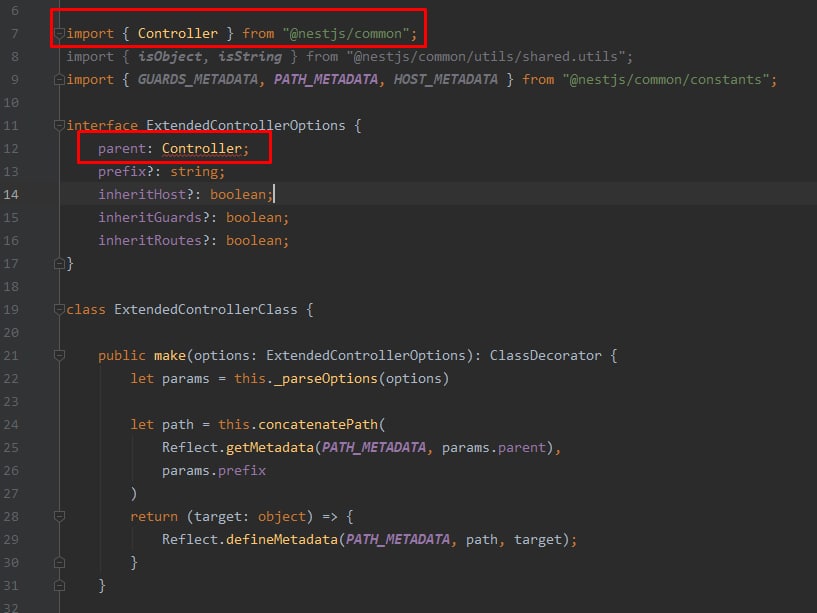
Task: Collapse the return arrow function fold on line 28
Action: pos(59,517)
